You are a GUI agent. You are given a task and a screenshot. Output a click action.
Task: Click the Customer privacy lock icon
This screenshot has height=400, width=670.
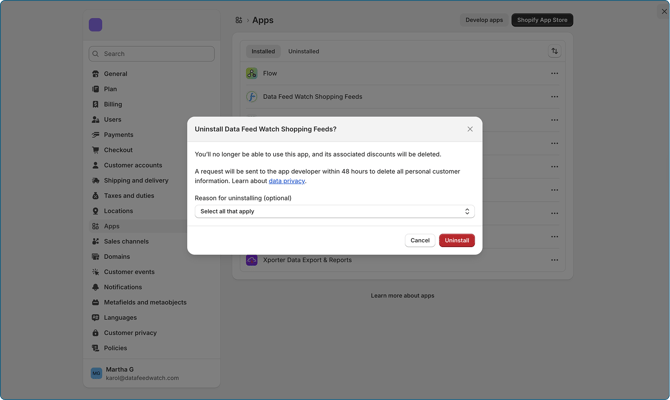[95, 333]
